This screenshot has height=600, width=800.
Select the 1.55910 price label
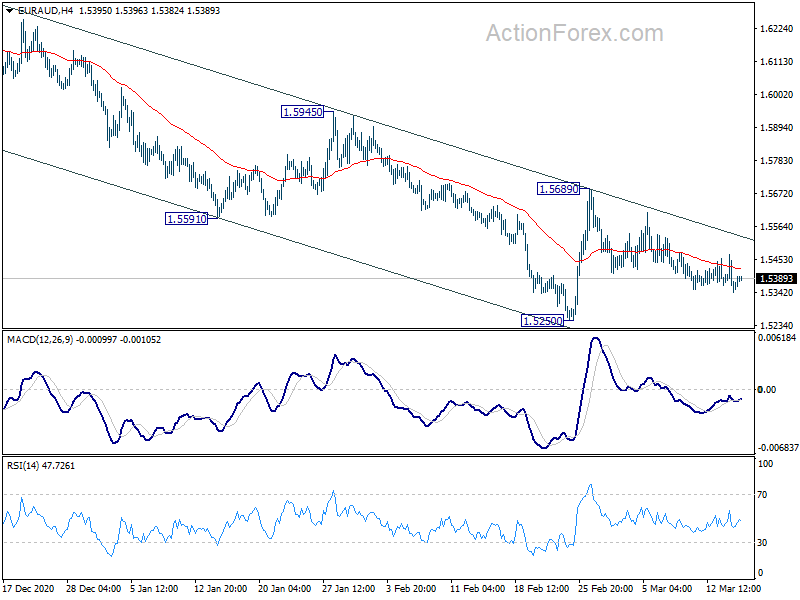point(187,219)
